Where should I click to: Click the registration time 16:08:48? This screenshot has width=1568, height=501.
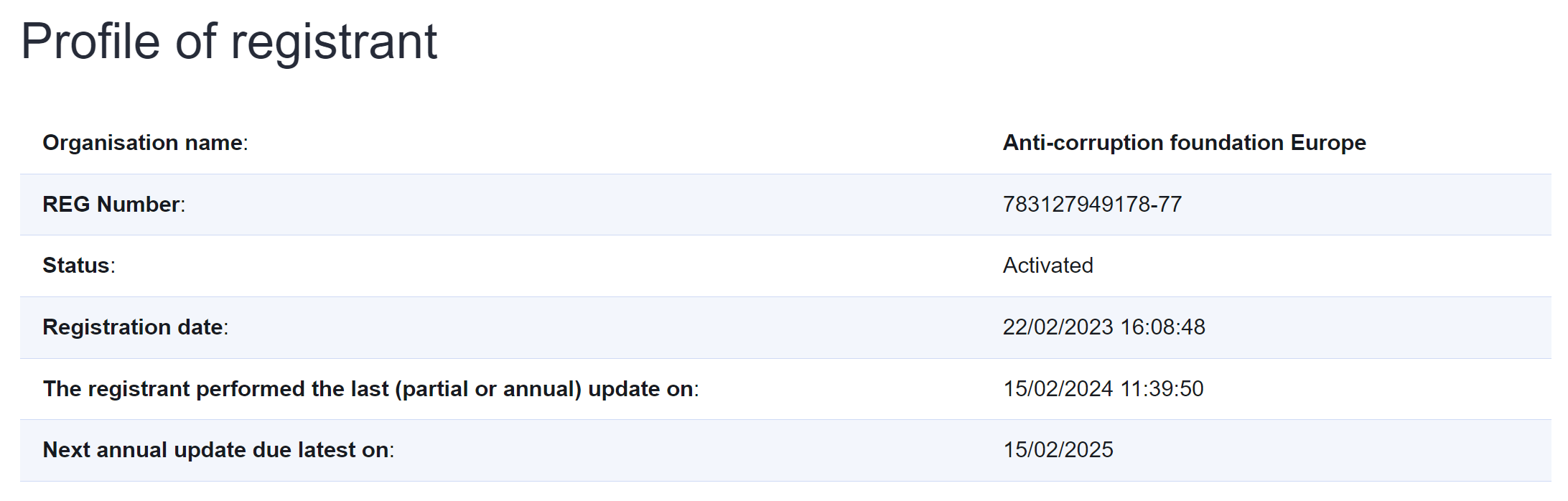click(1162, 327)
